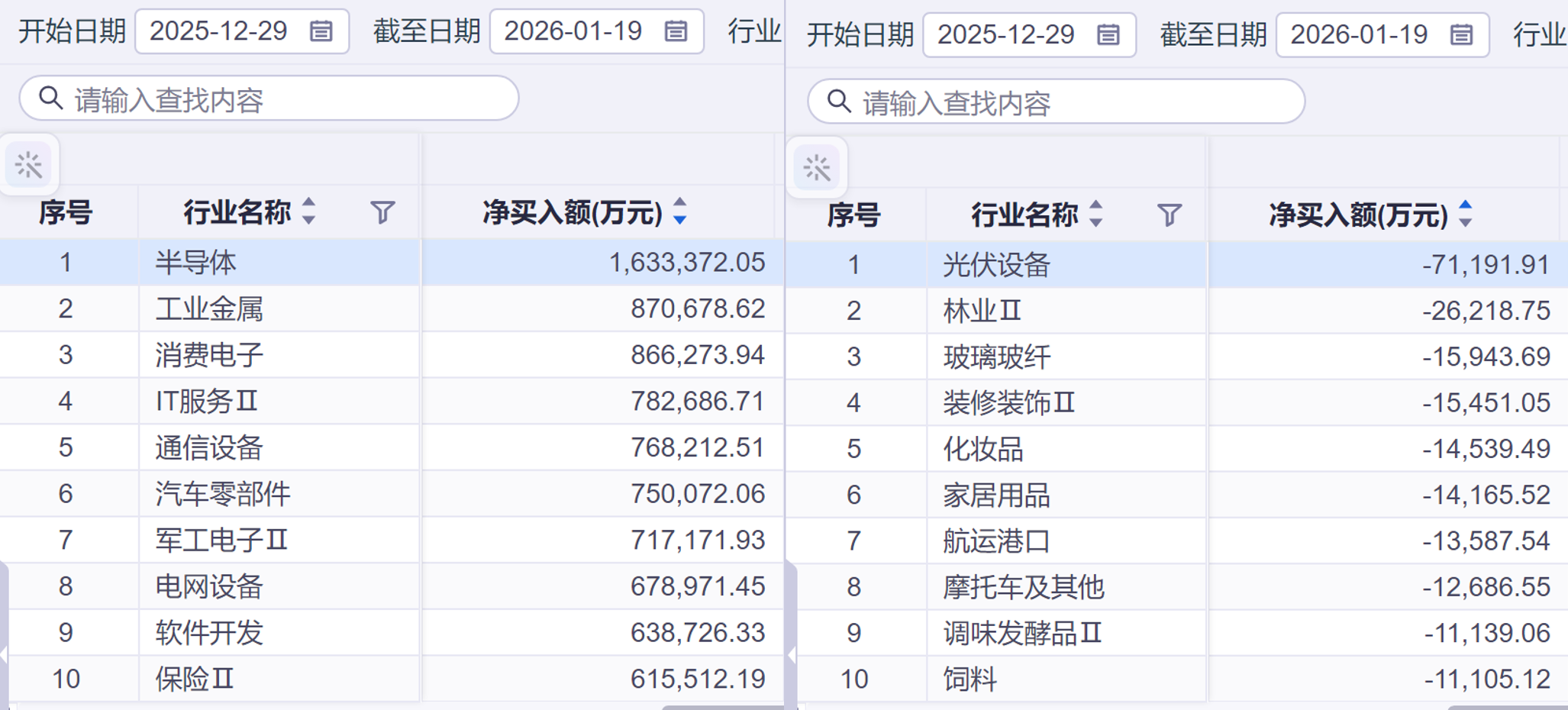Select 工业金属 row
This screenshot has width=1568, height=710.
point(392,308)
